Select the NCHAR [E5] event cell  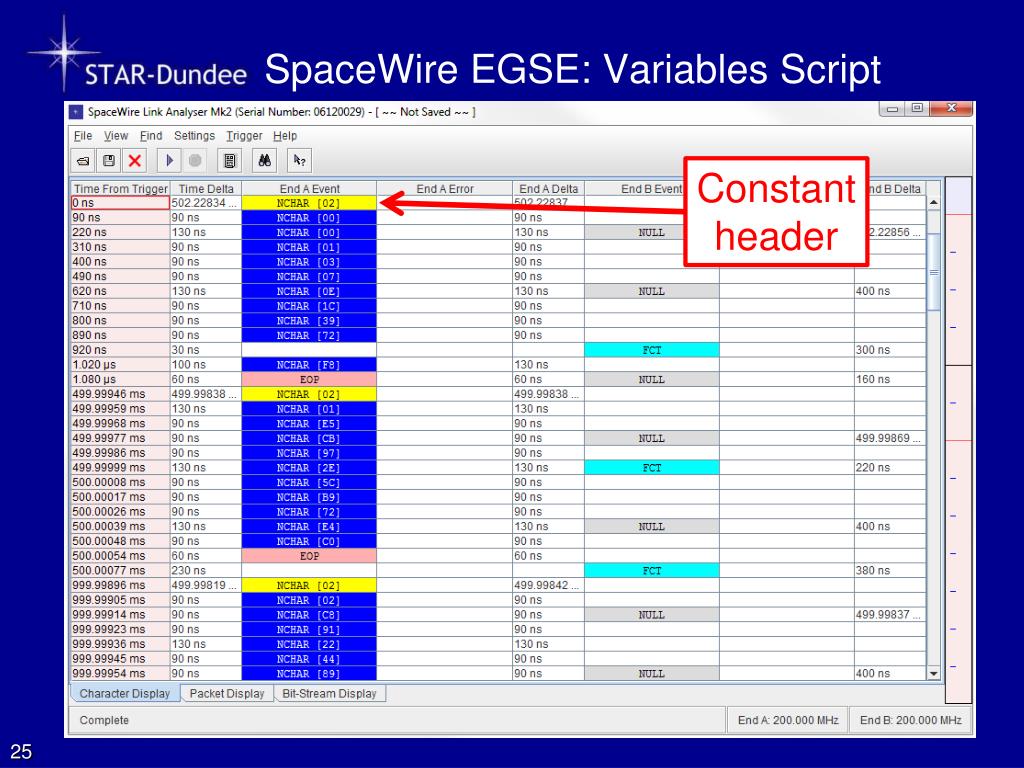[x=309, y=424]
